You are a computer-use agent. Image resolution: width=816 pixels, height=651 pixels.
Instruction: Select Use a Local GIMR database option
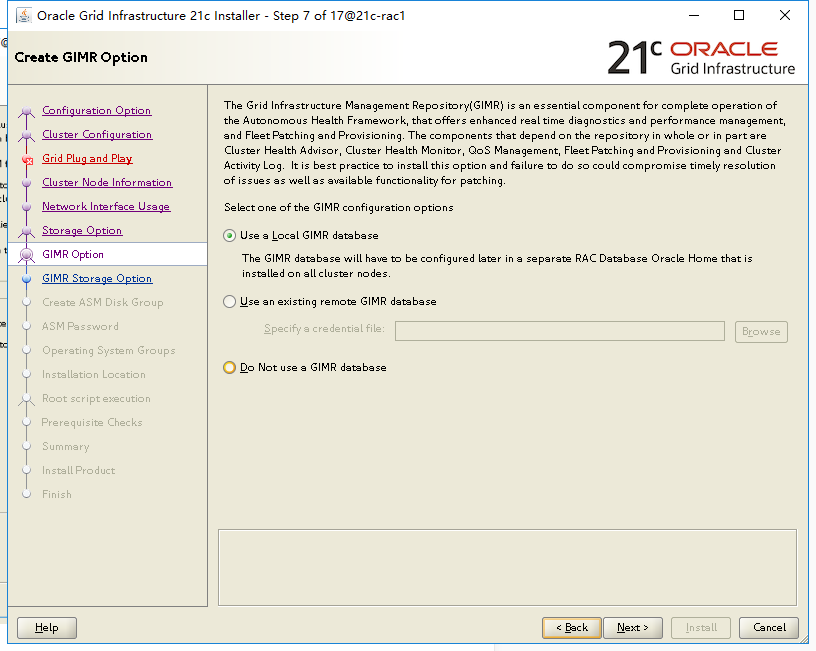(x=229, y=236)
